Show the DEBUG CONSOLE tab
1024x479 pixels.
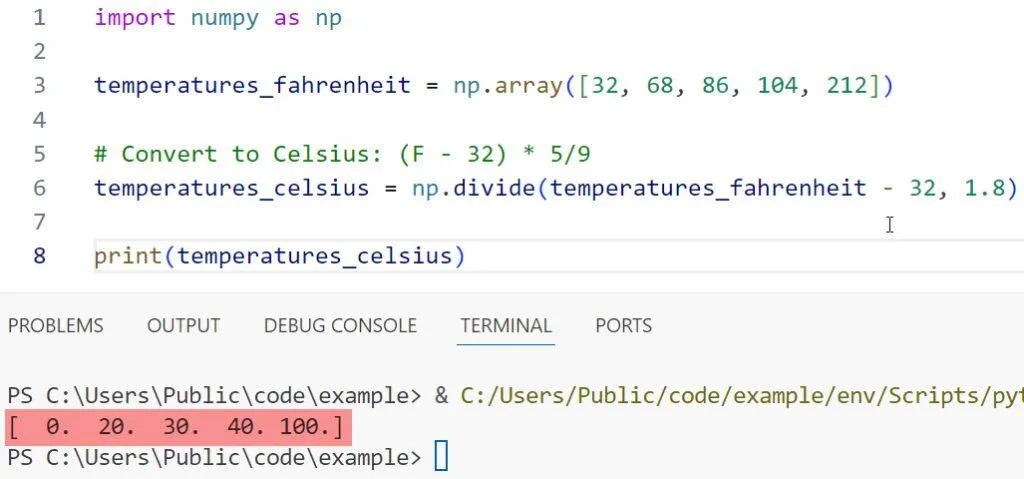[x=340, y=325]
